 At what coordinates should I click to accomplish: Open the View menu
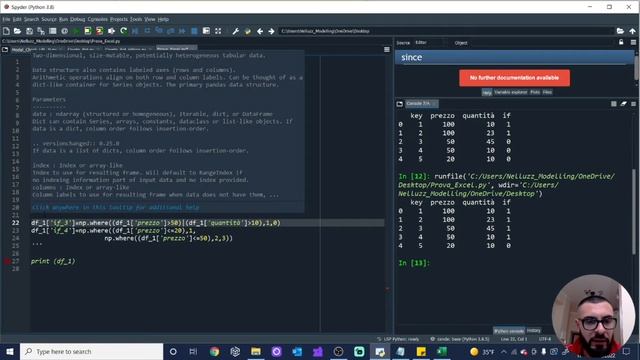point(150,19)
